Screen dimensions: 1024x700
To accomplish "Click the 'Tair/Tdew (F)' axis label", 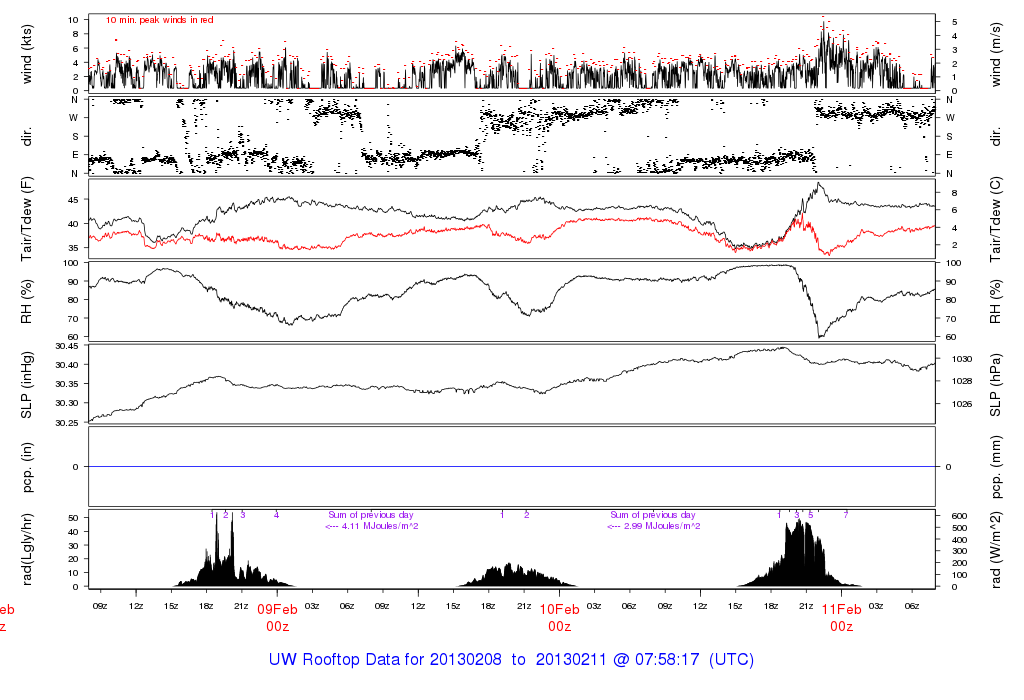I will pos(26,219).
